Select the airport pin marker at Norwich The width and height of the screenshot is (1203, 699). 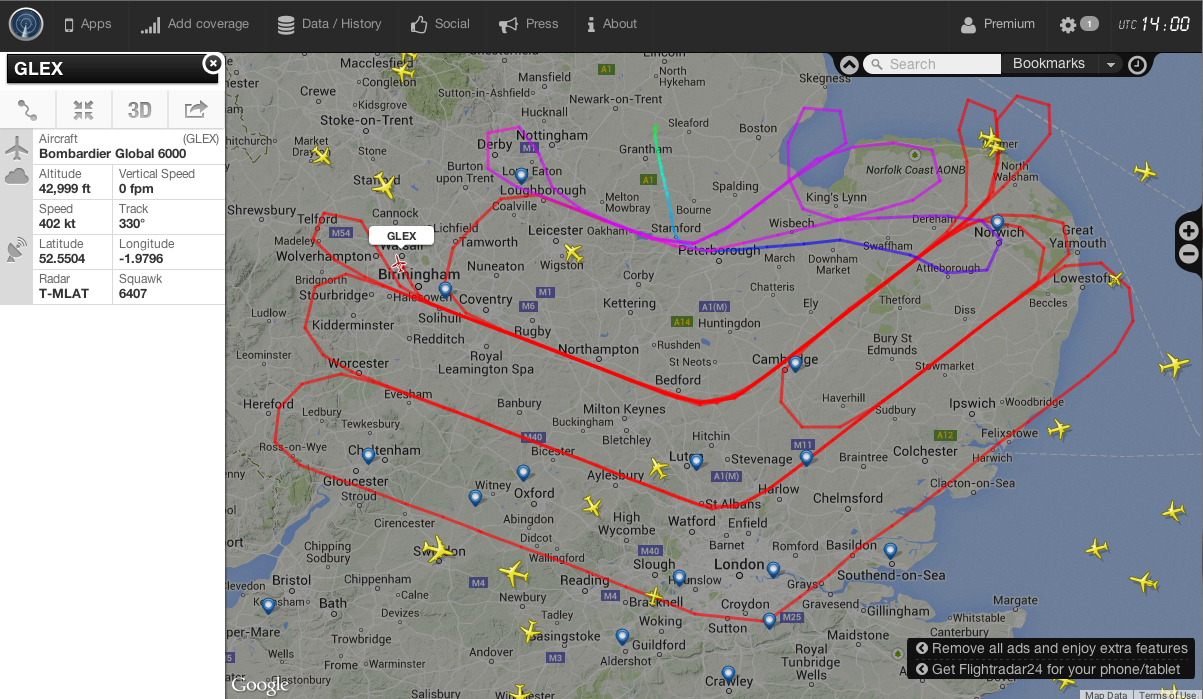point(997,222)
